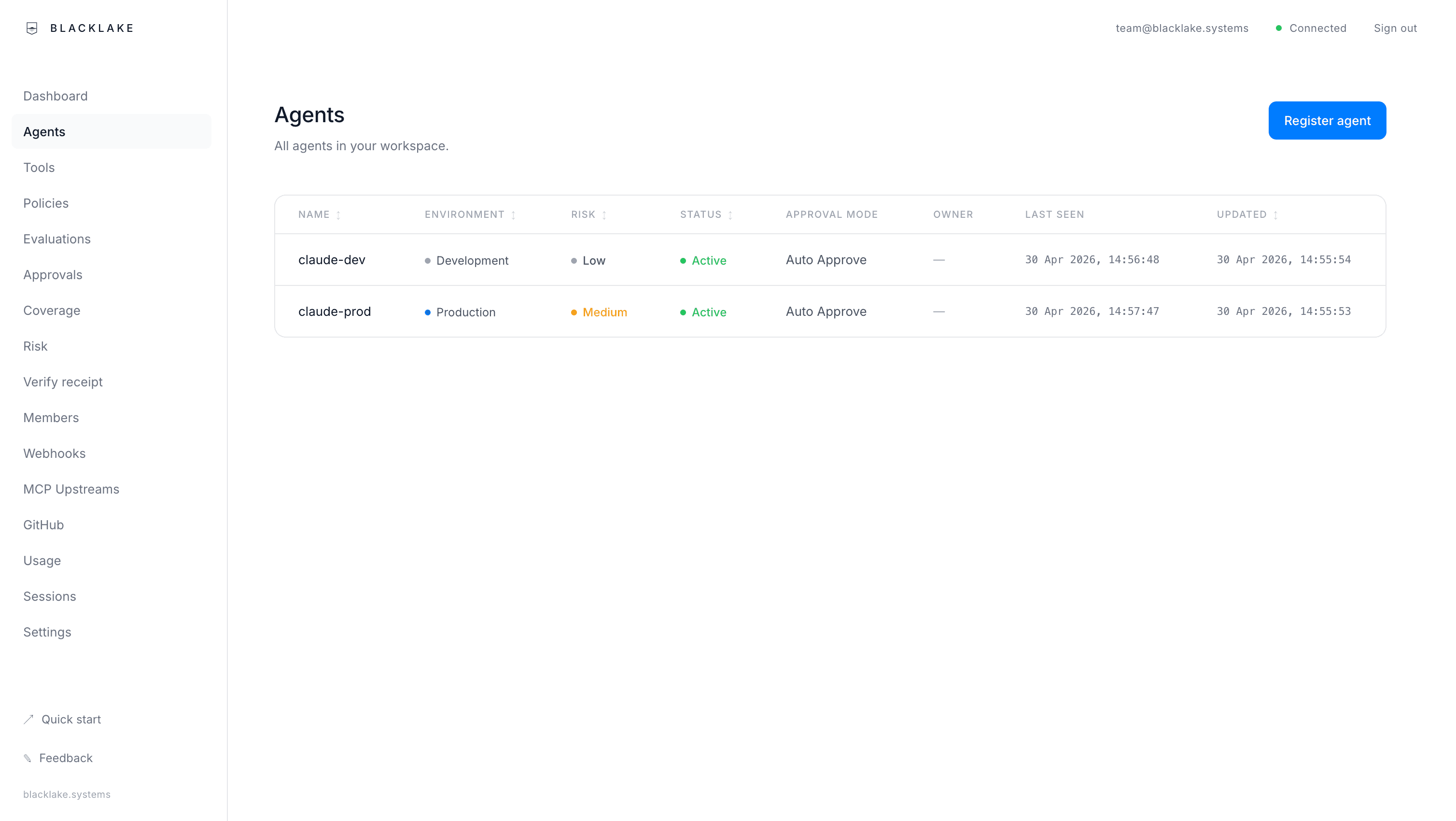This screenshot has height=821, width=1456.
Task: Sort by Status column arrows
Action: 730,215
